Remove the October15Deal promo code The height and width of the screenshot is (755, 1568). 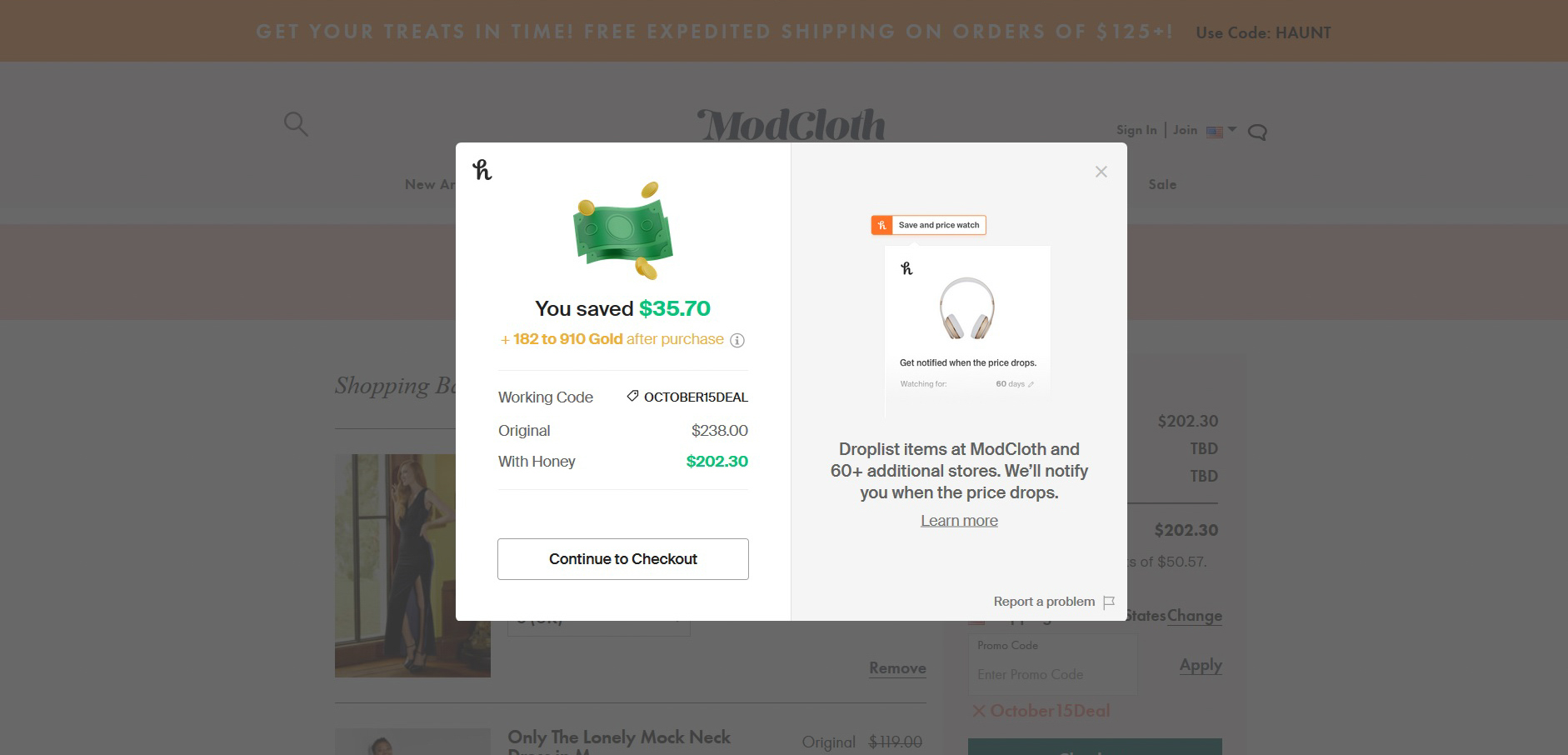(979, 711)
